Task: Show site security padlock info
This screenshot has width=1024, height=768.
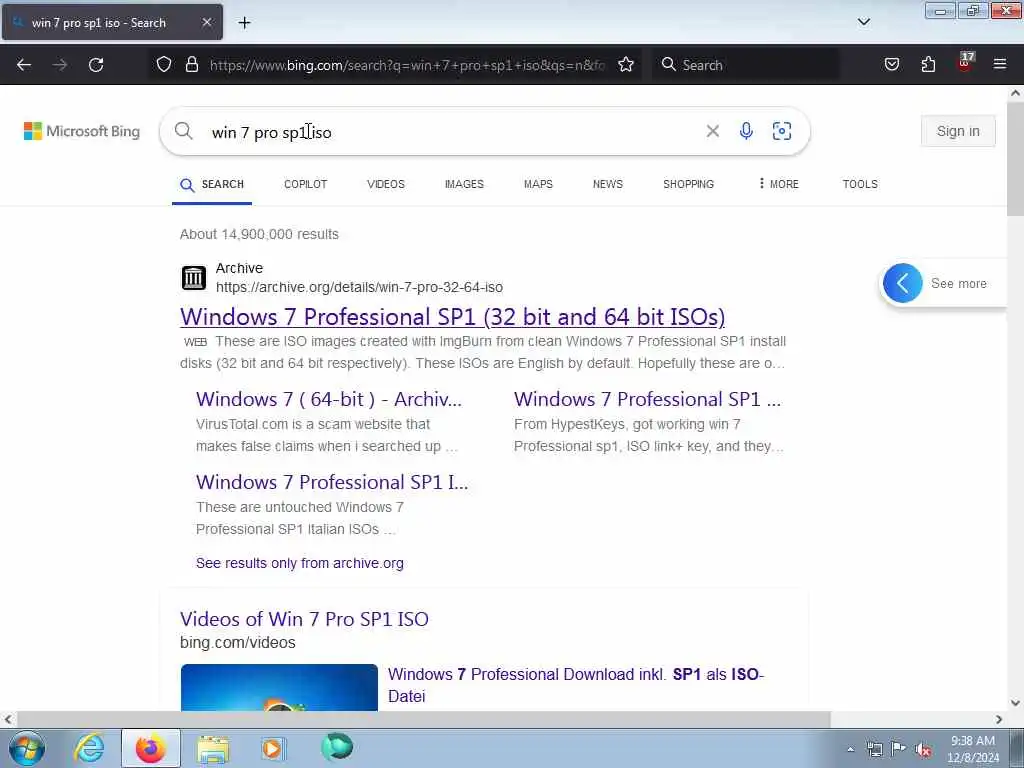Action: click(x=191, y=65)
